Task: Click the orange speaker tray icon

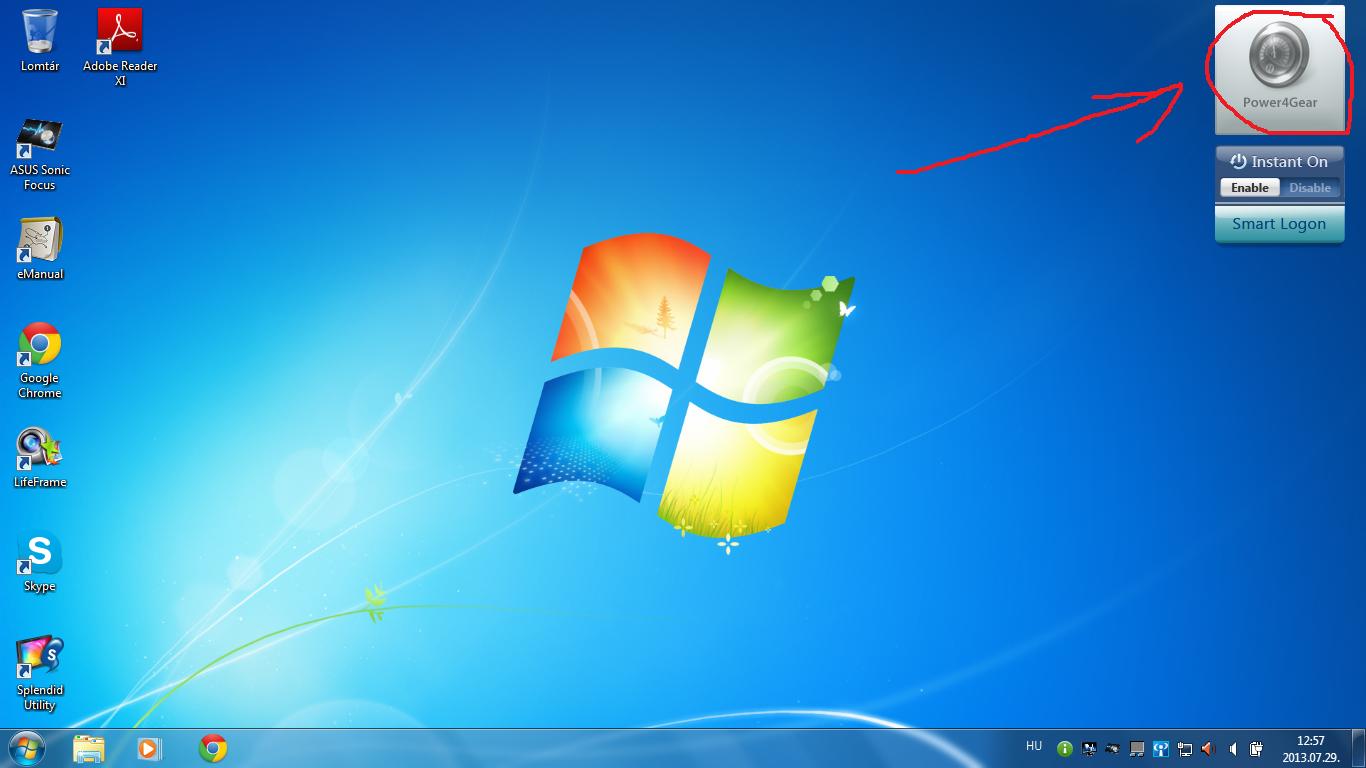Action: (1209, 749)
